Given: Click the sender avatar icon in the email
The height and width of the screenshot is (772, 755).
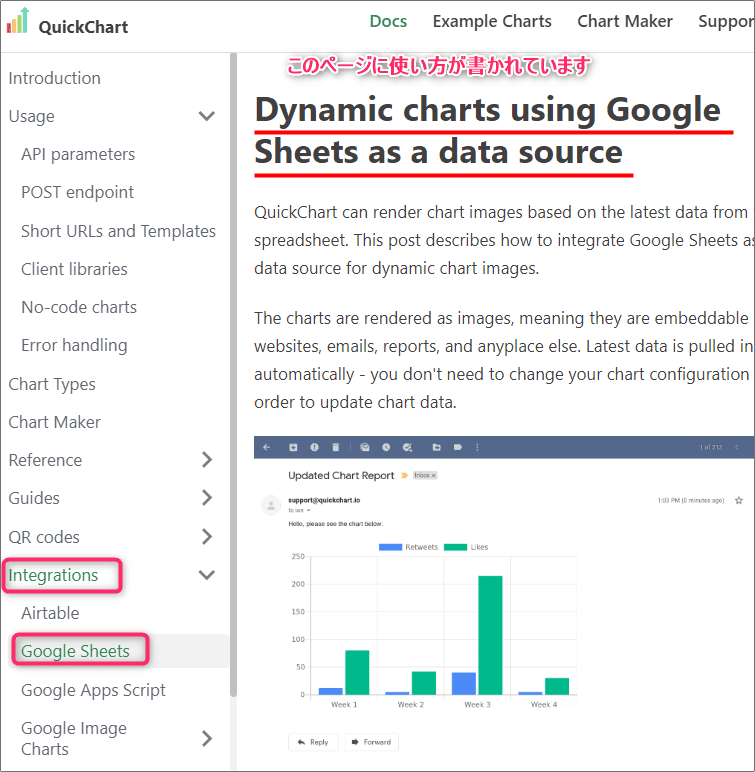Looking at the screenshot, I should [270, 505].
